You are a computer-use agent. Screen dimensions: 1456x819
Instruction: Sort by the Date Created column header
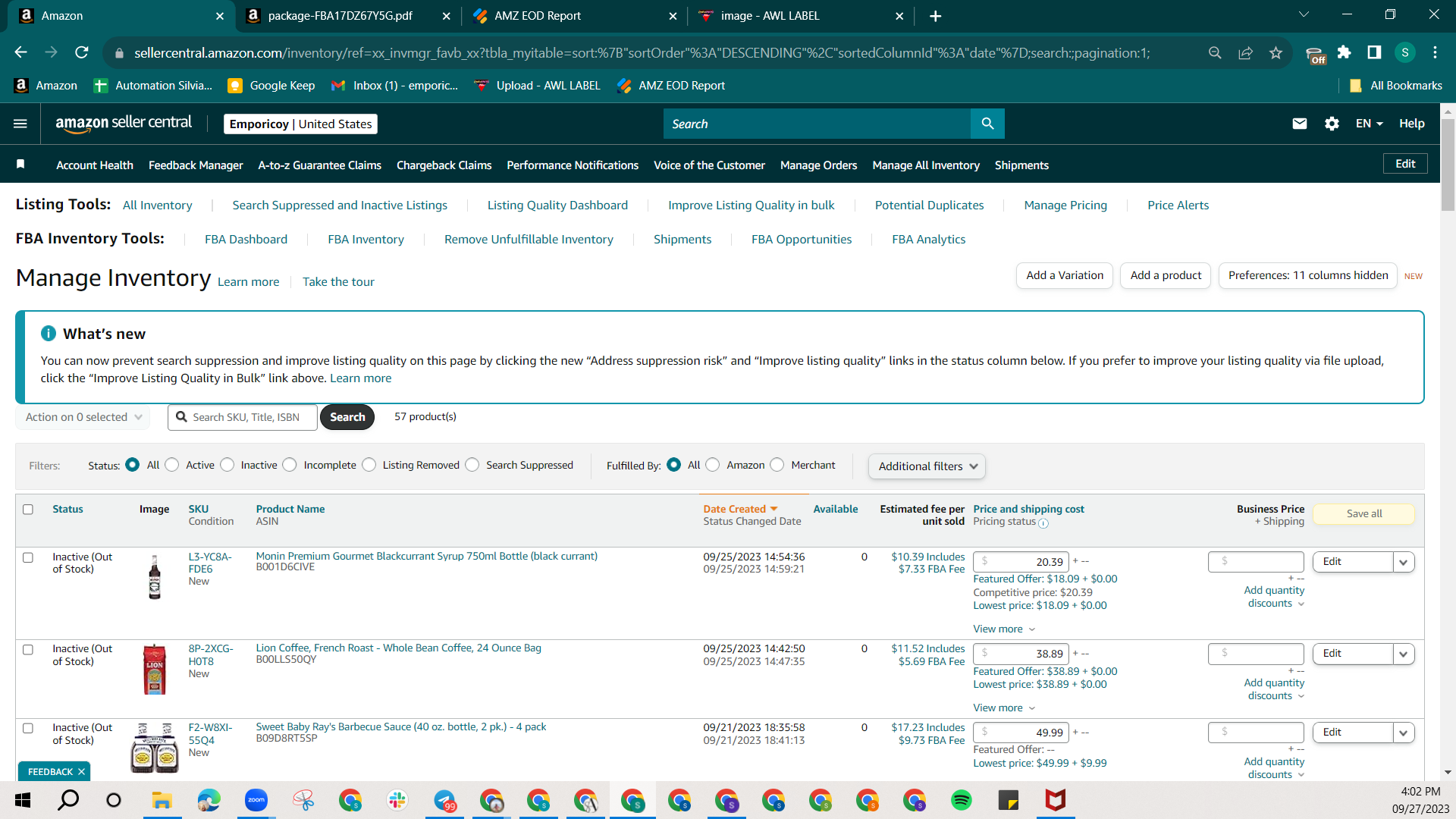click(740, 510)
